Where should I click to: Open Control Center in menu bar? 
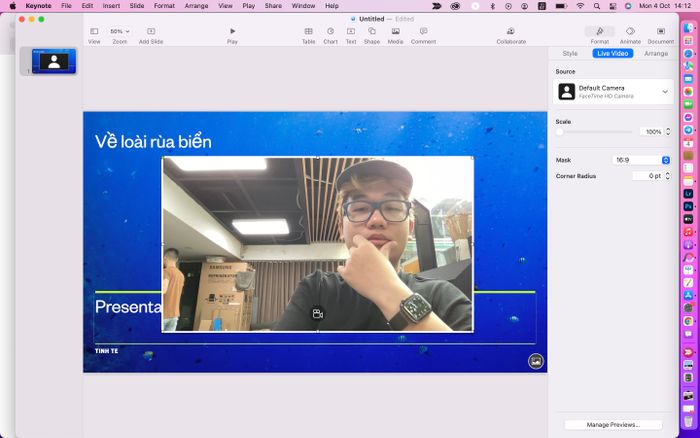point(613,6)
